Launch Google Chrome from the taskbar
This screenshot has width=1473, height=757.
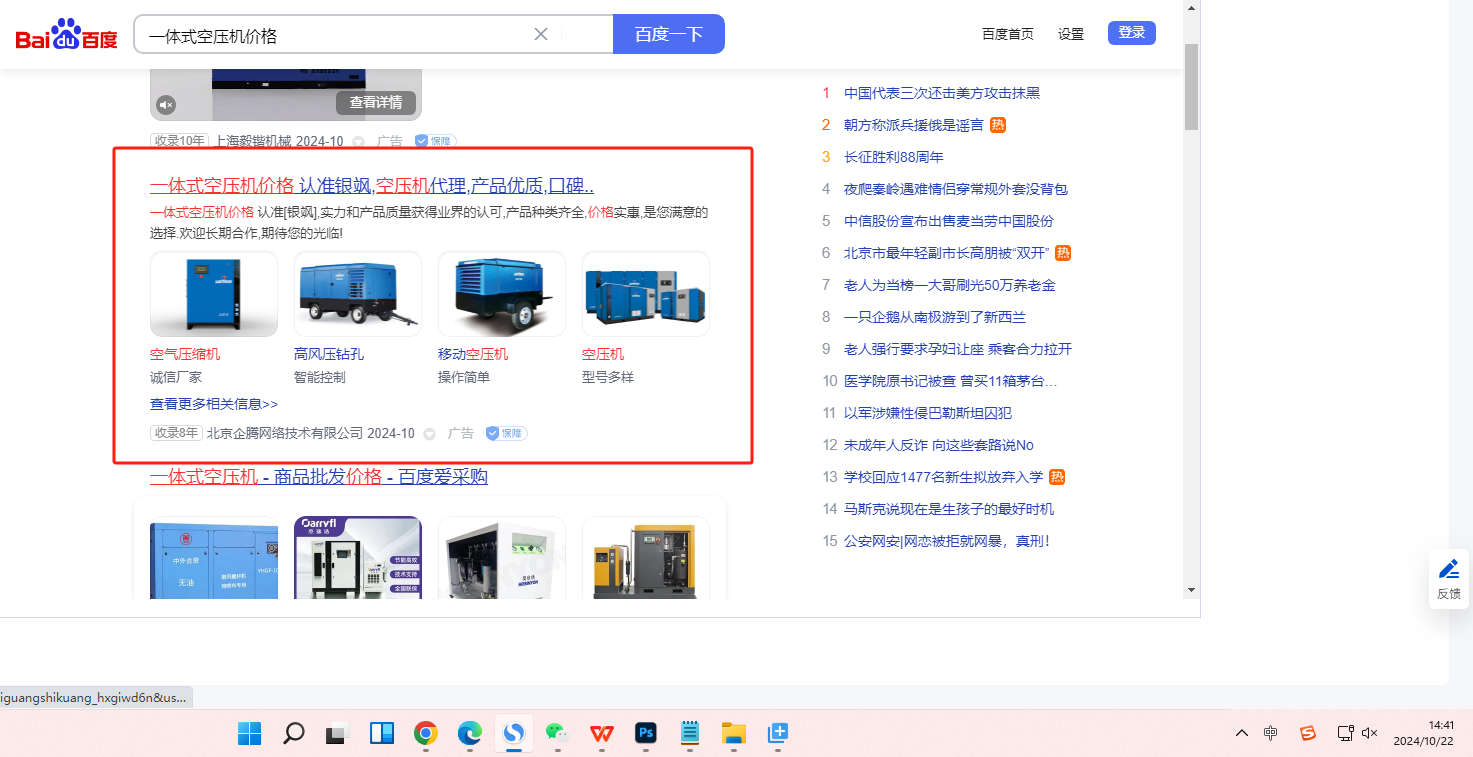(x=426, y=734)
